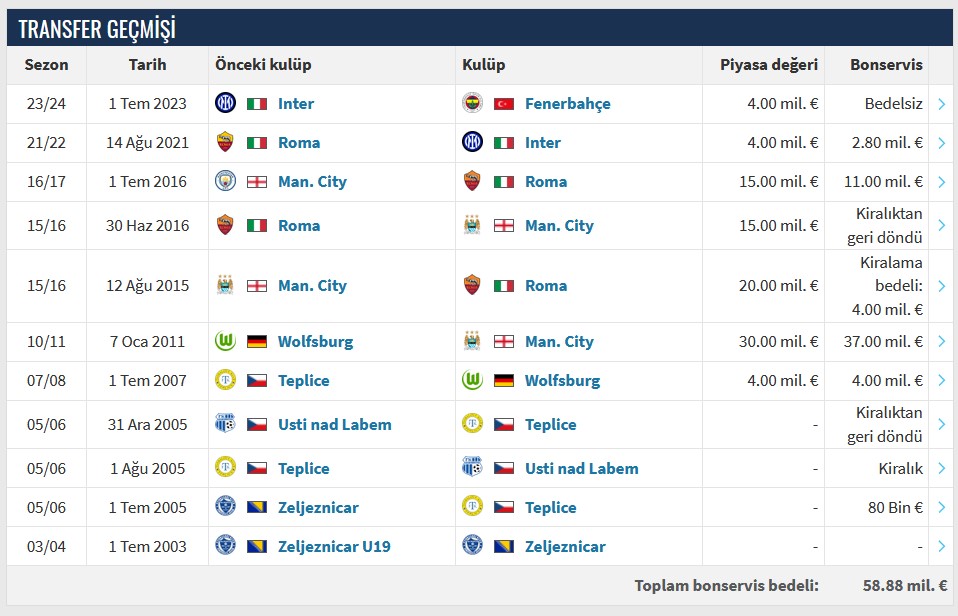Viewport: 958px width, 616px height.
Task: Open details arrow for the 80 Bin € transfer
Action: (x=942, y=507)
